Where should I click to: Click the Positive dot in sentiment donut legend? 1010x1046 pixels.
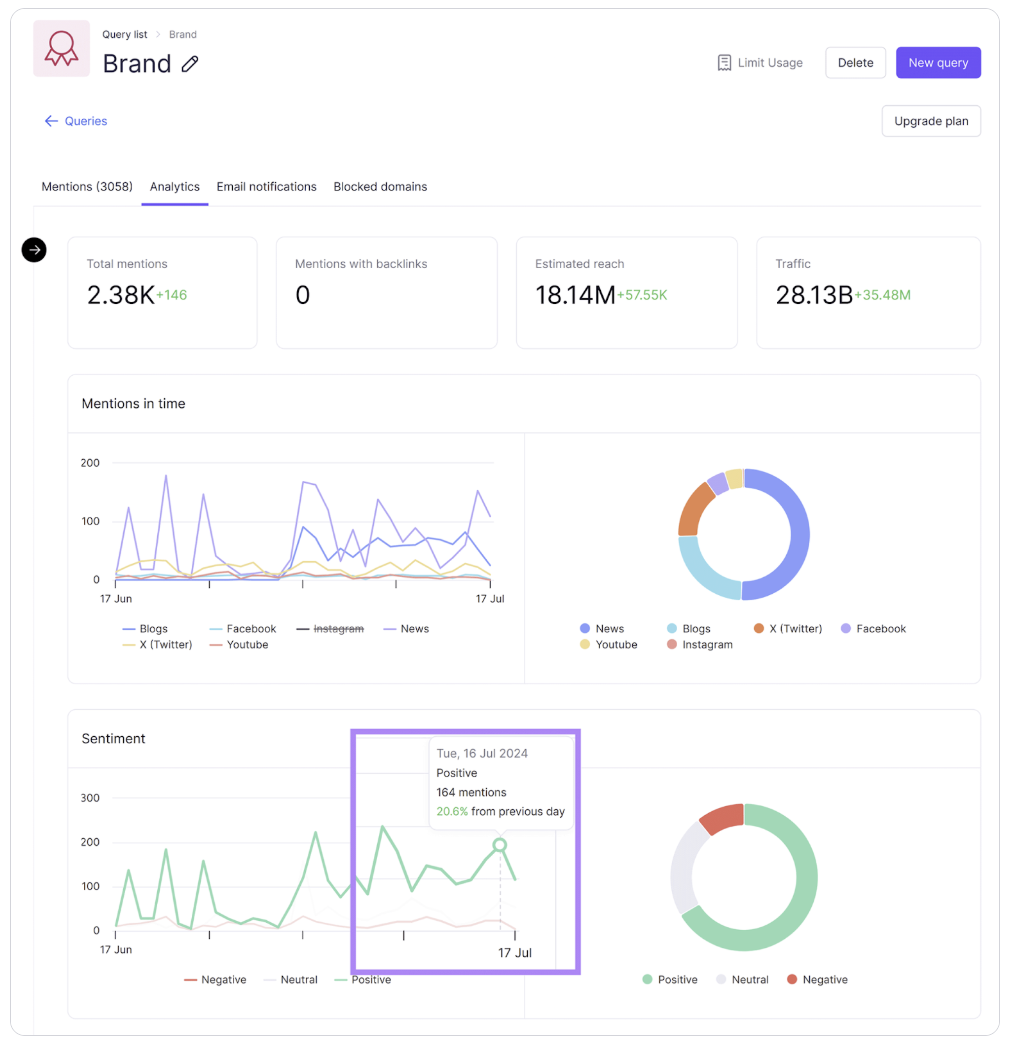click(647, 980)
